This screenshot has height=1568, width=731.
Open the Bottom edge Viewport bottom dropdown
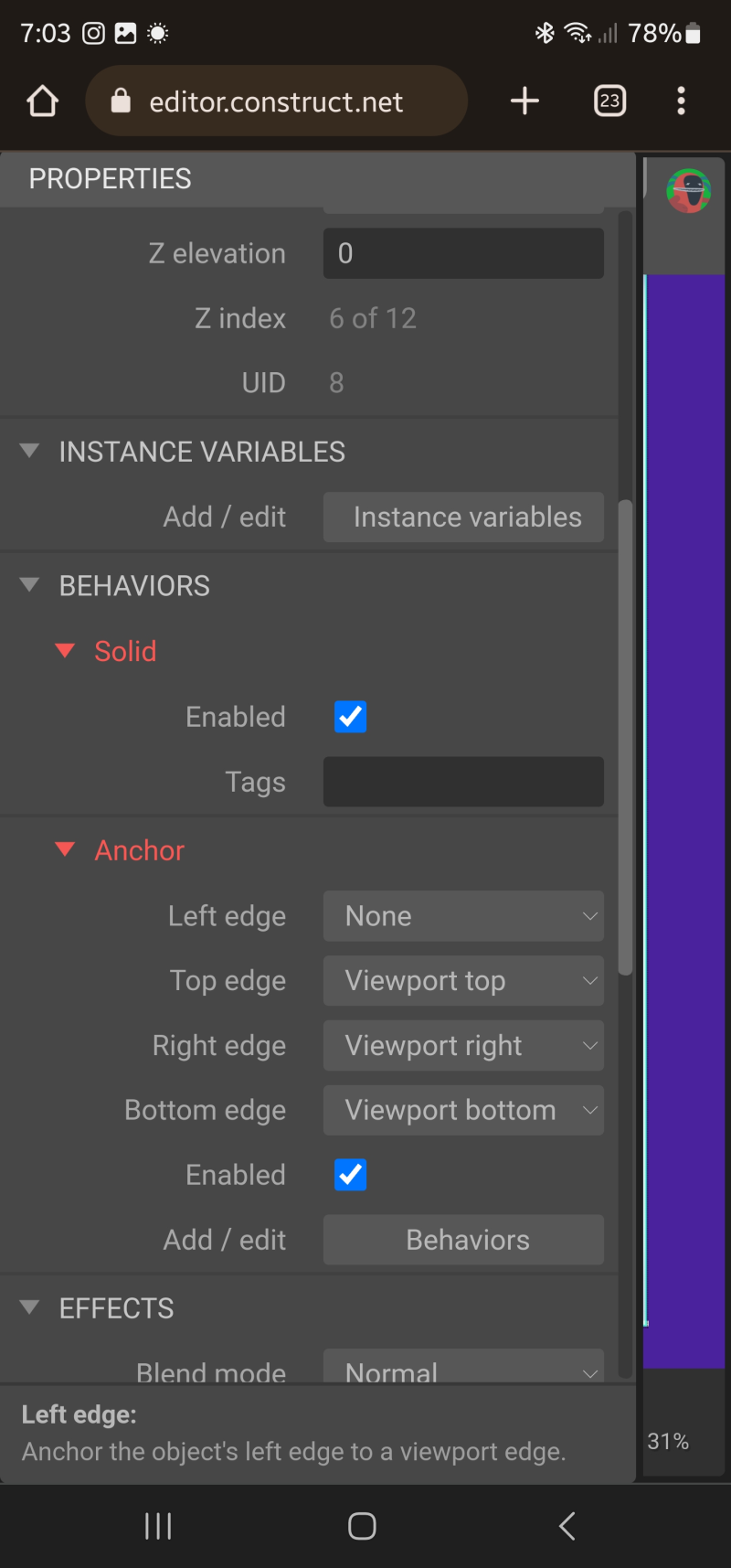[x=463, y=1111]
